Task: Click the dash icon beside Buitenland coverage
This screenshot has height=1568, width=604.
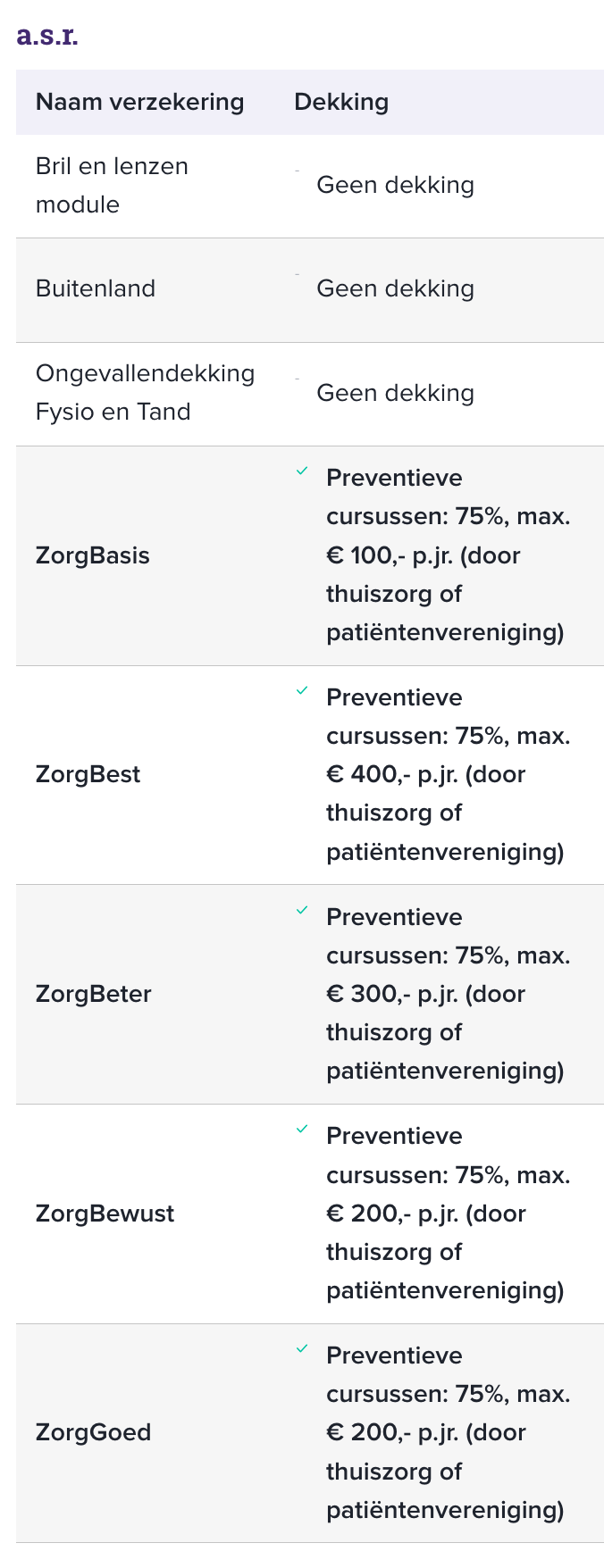Action: [x=298, y=274]
